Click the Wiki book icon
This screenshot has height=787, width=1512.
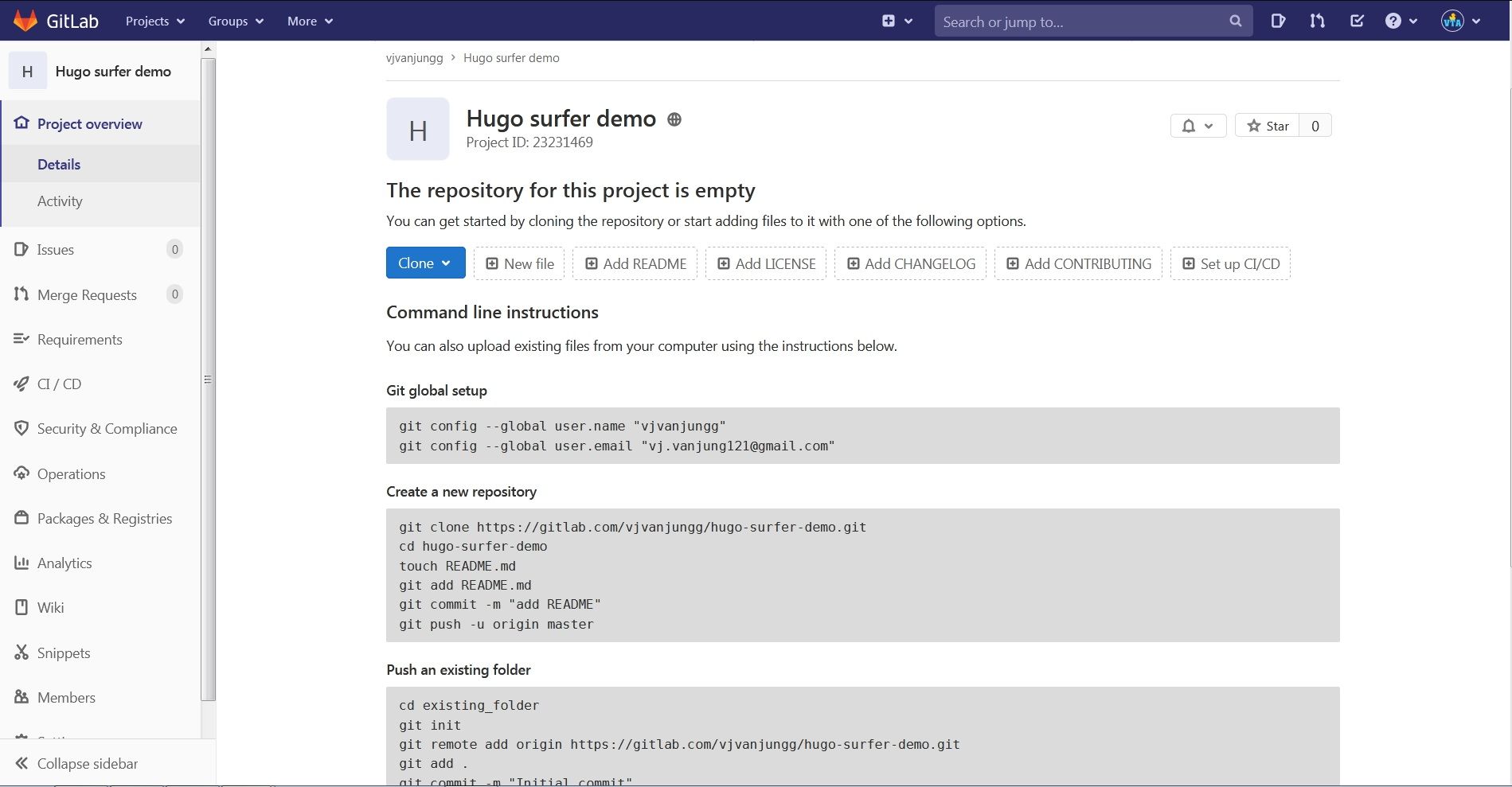tap(21, 607)
